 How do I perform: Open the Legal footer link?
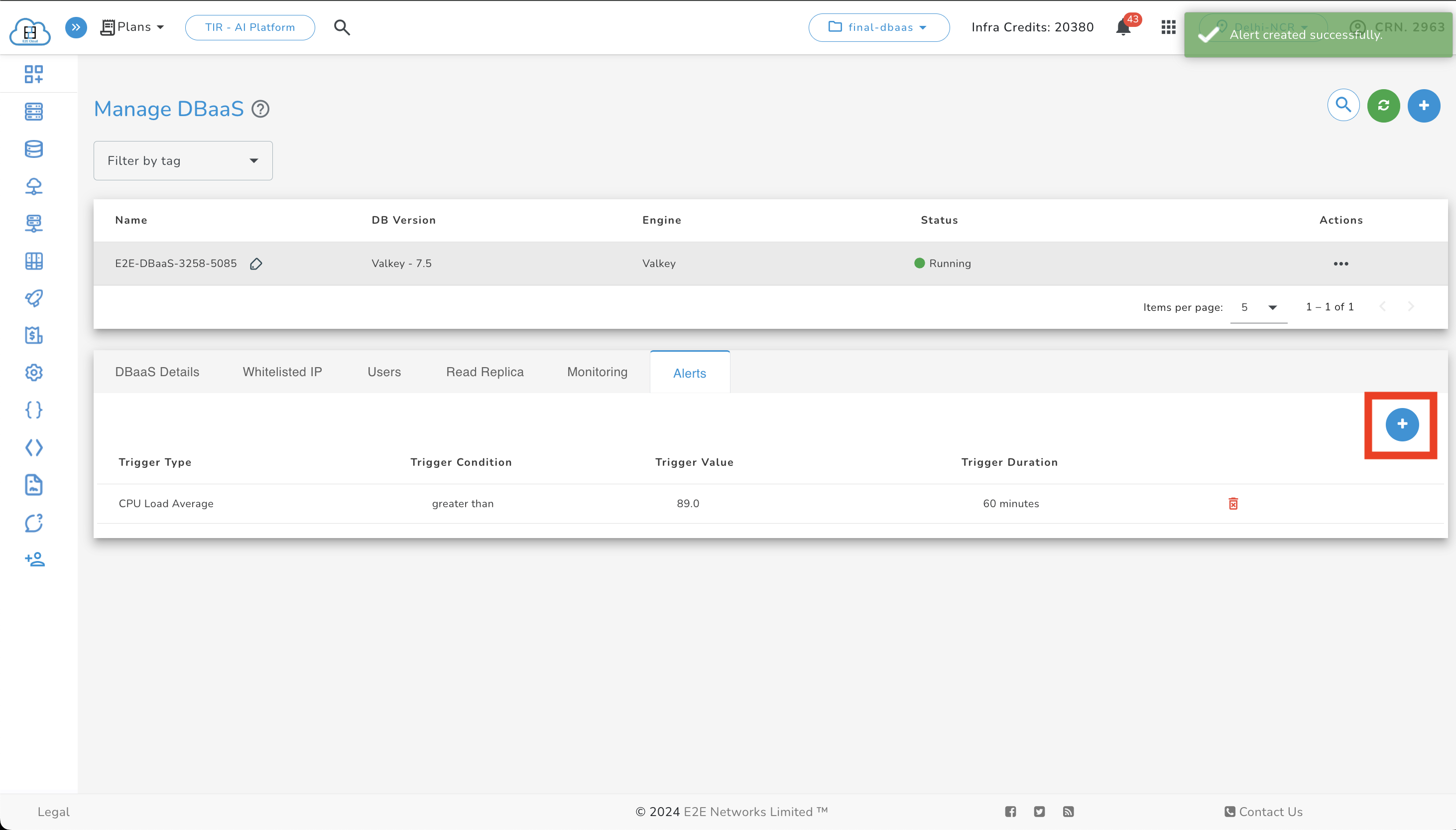pos(54,812)
